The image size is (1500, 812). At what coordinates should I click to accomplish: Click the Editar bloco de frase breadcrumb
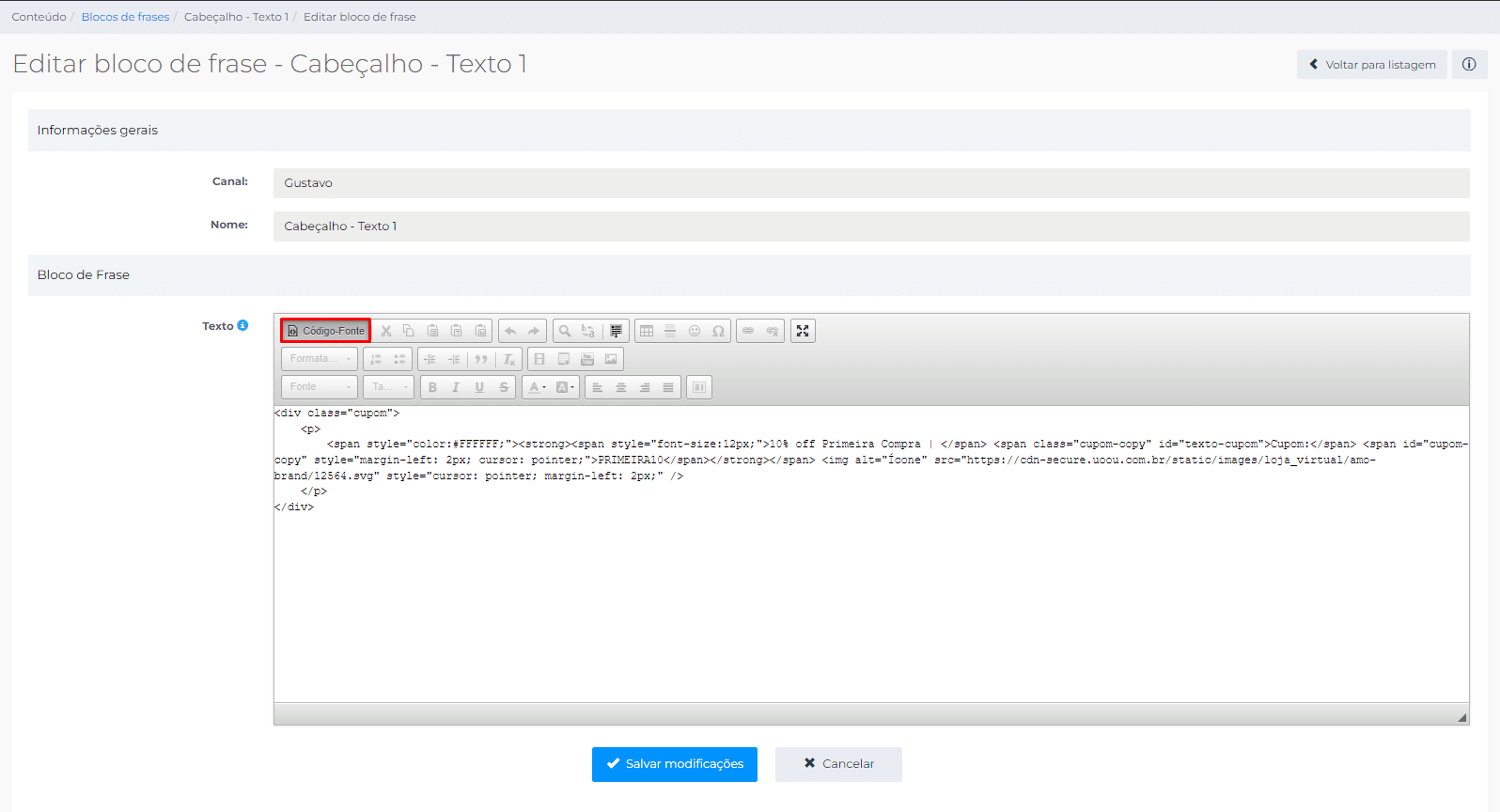pyautogui.click(x=359, y=17)
